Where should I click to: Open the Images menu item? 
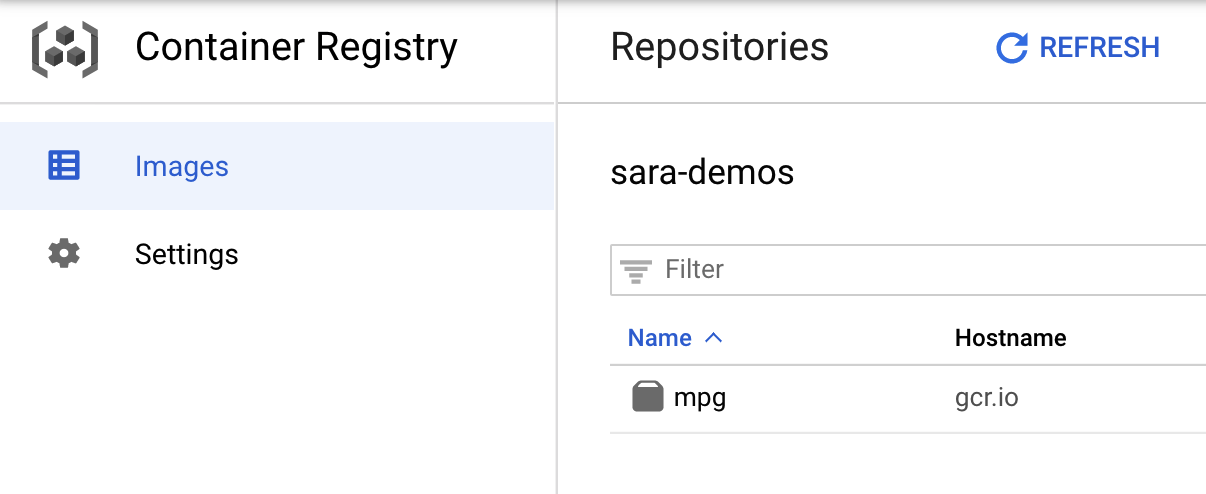tap(182, 166)
